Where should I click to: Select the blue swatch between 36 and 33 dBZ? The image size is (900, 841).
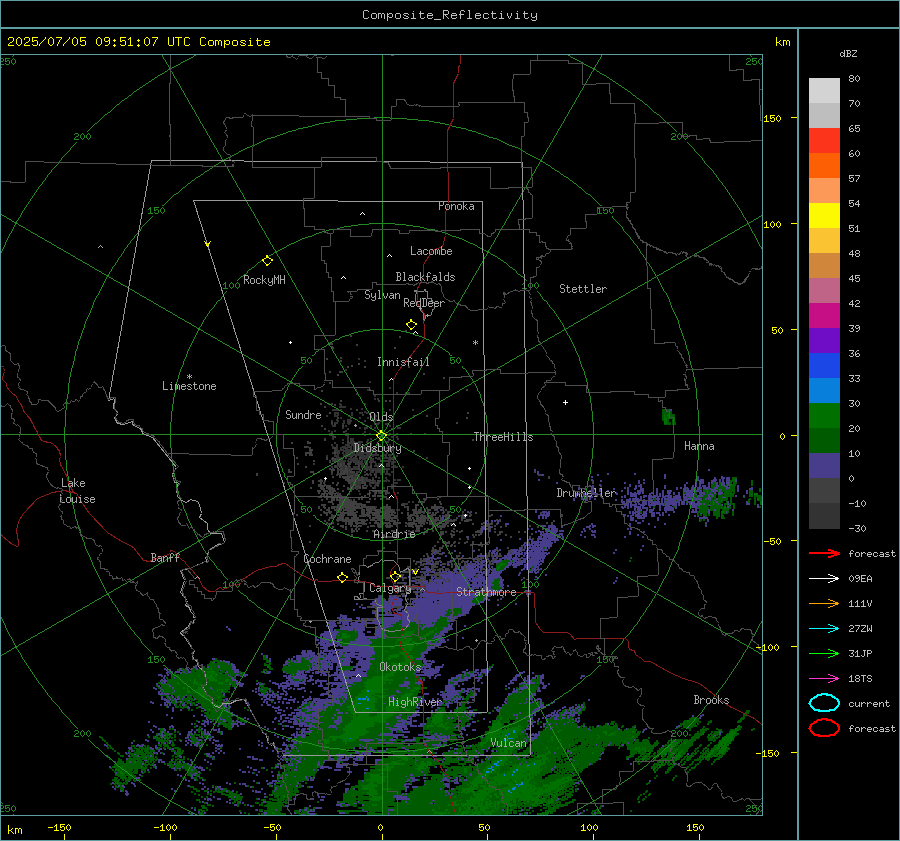pos(824,365)
